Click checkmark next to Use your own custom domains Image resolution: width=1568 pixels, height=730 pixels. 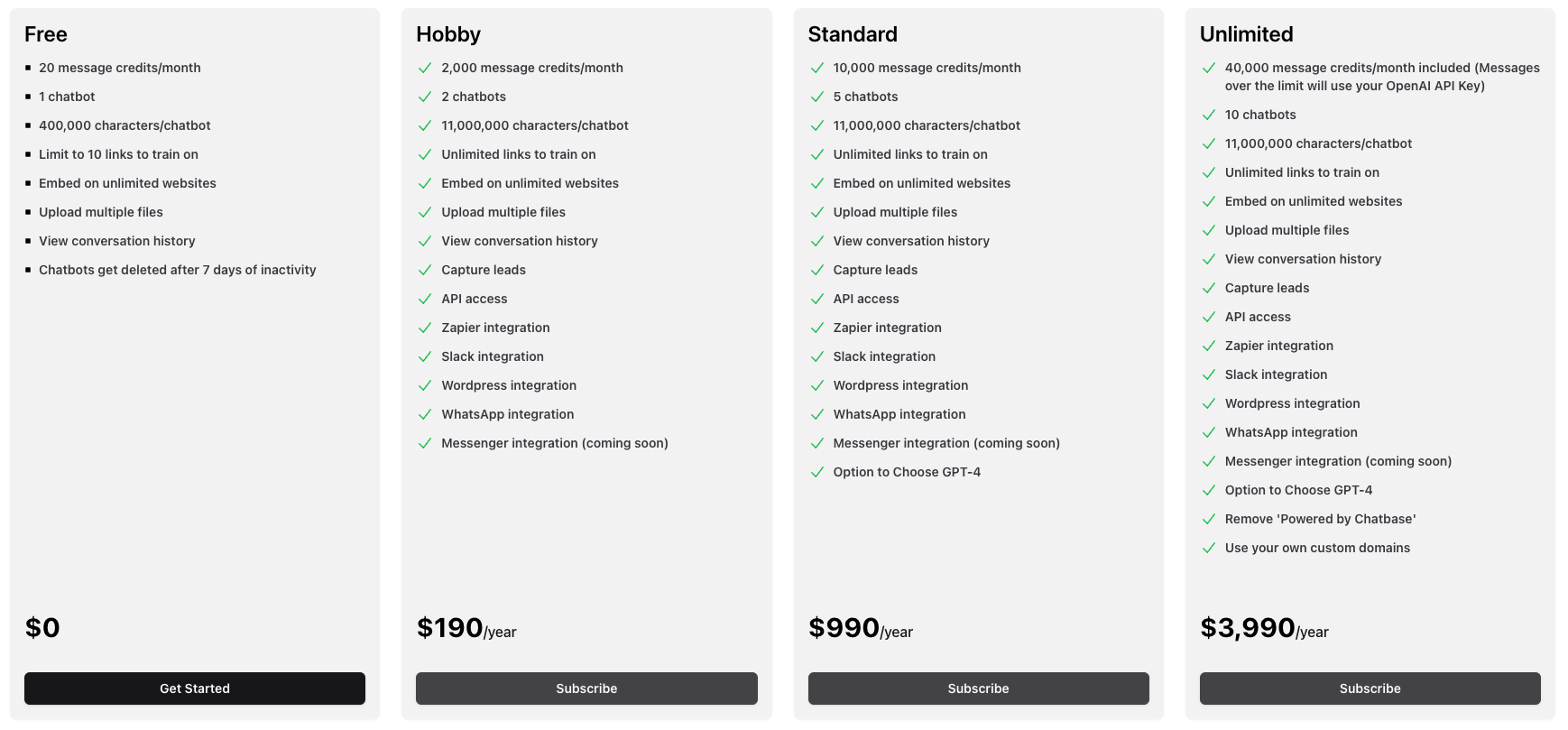point(1209,548)
